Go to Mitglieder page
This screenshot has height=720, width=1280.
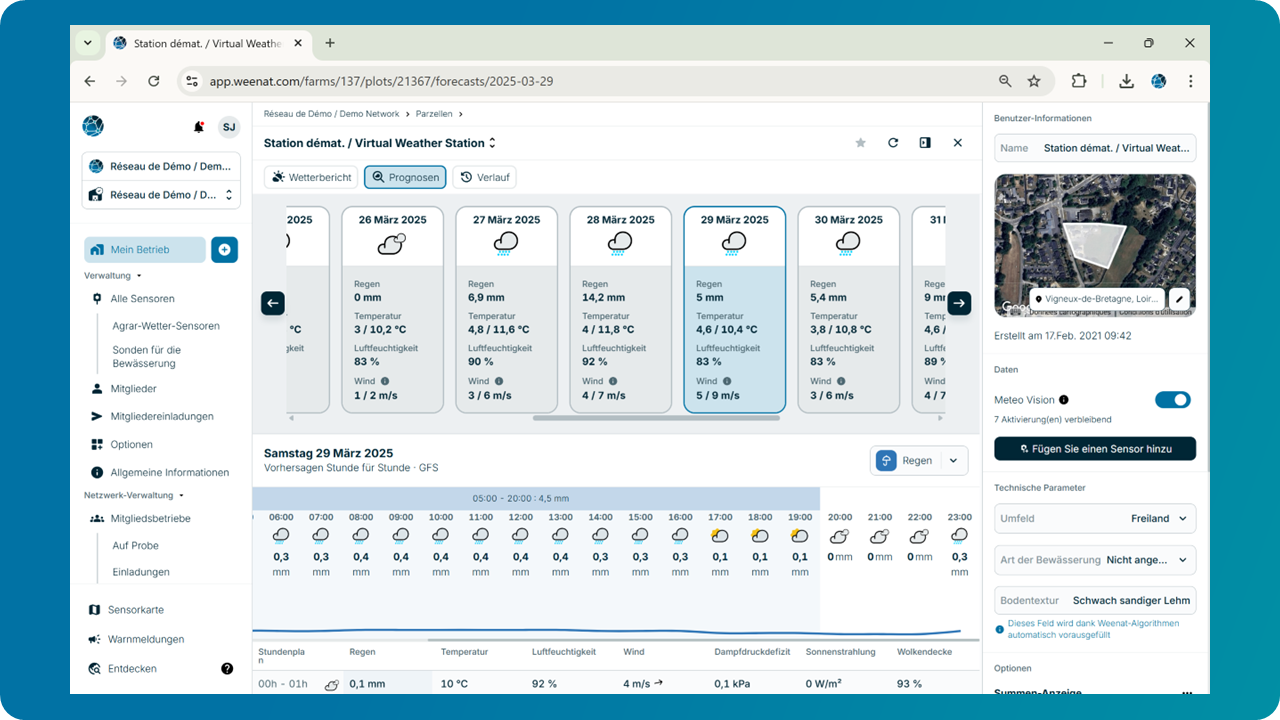click(124, 389)
